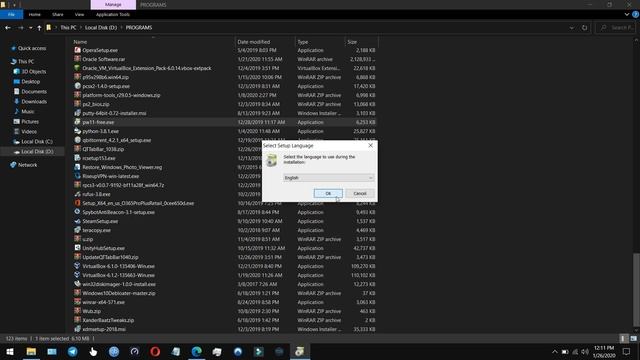Viewport: 640px width, 360px height.
Task: Open recent locations dropdown arrow
Action: [x=30, y=28]
